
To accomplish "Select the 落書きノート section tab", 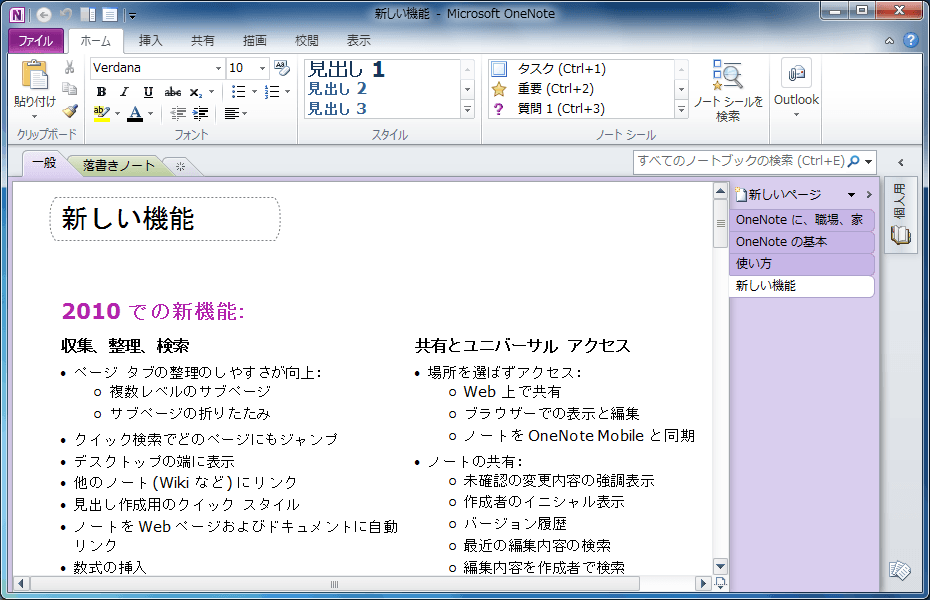I will [x=118, y=165].
